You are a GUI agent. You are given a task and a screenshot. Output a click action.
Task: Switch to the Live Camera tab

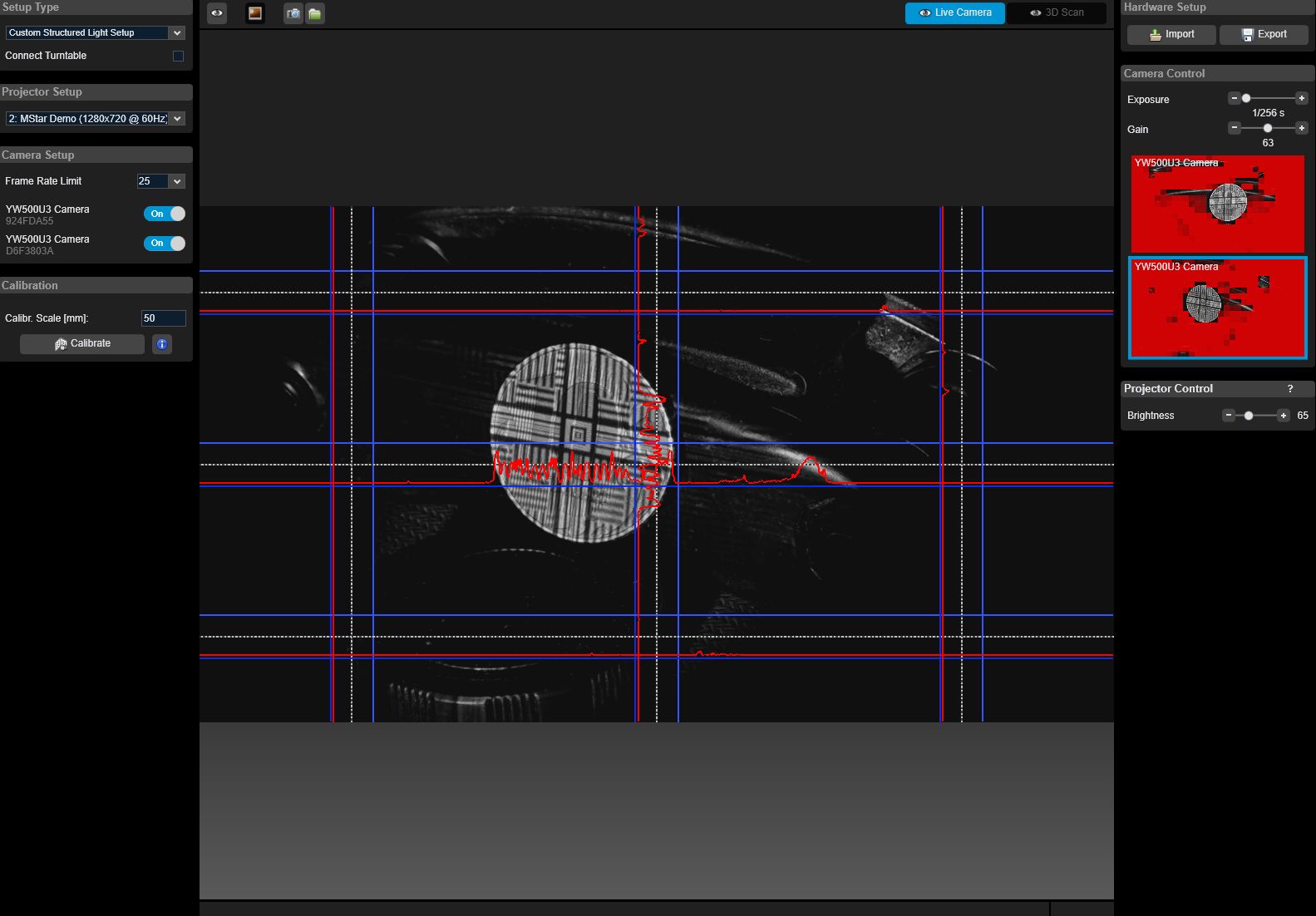tap(954, 13)
